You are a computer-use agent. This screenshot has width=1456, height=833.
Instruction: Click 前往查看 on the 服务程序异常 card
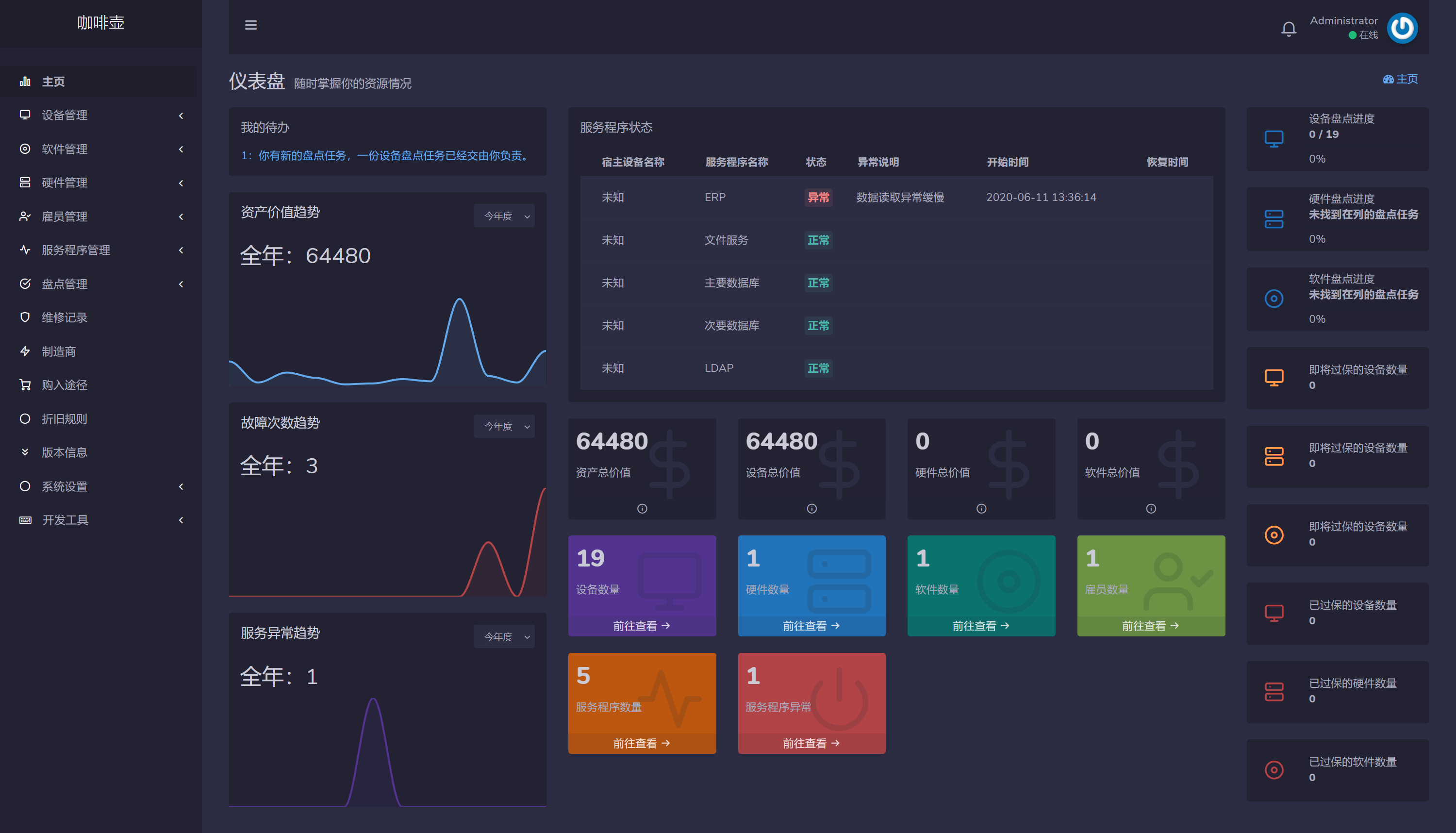pyautogui.click(x=811, y=743)
